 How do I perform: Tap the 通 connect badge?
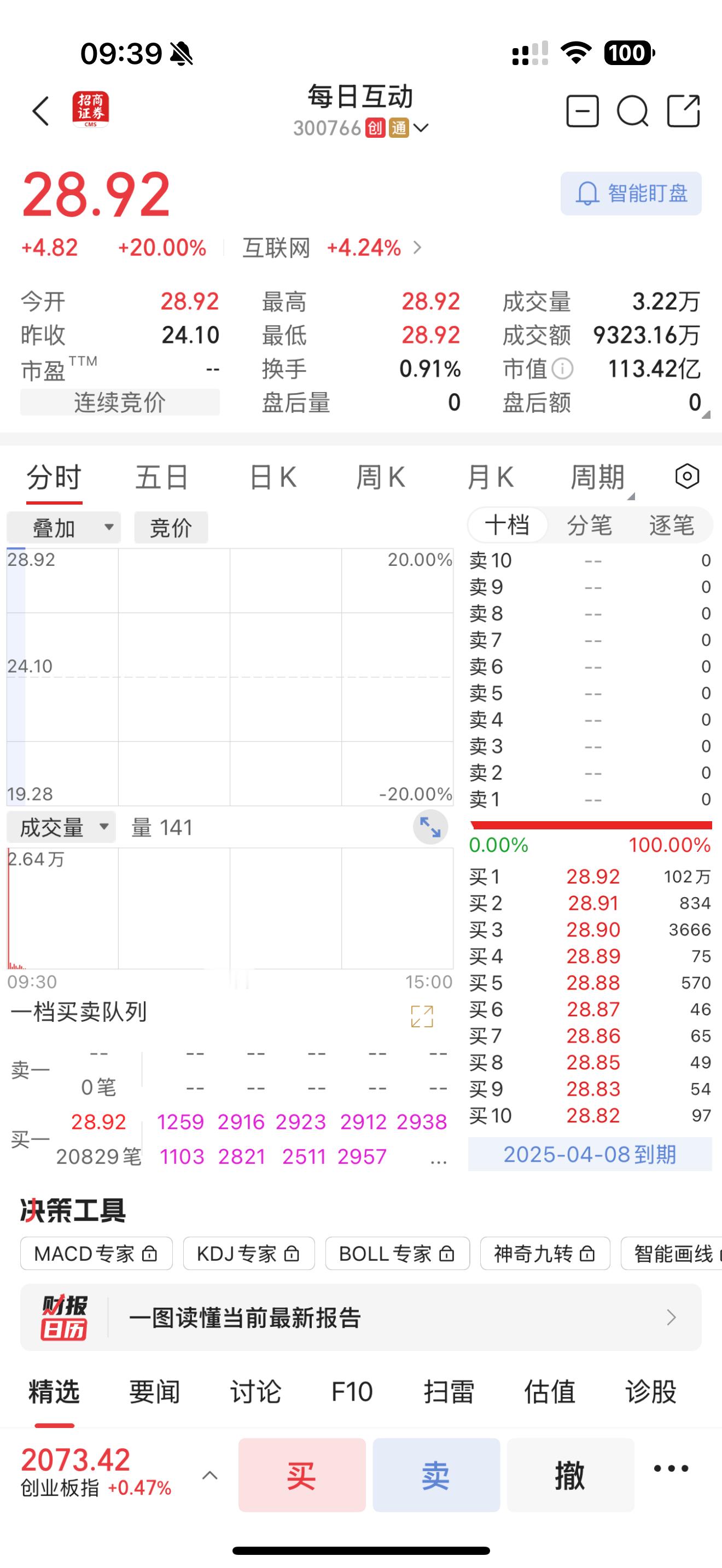(399, 128)
